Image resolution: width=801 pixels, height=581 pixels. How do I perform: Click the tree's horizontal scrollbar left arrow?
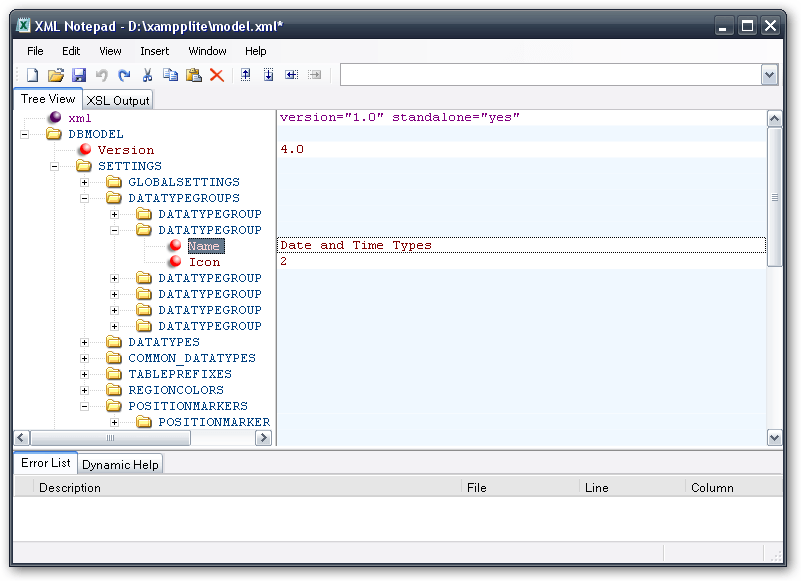pyautogui.click(x=21, y=438)
